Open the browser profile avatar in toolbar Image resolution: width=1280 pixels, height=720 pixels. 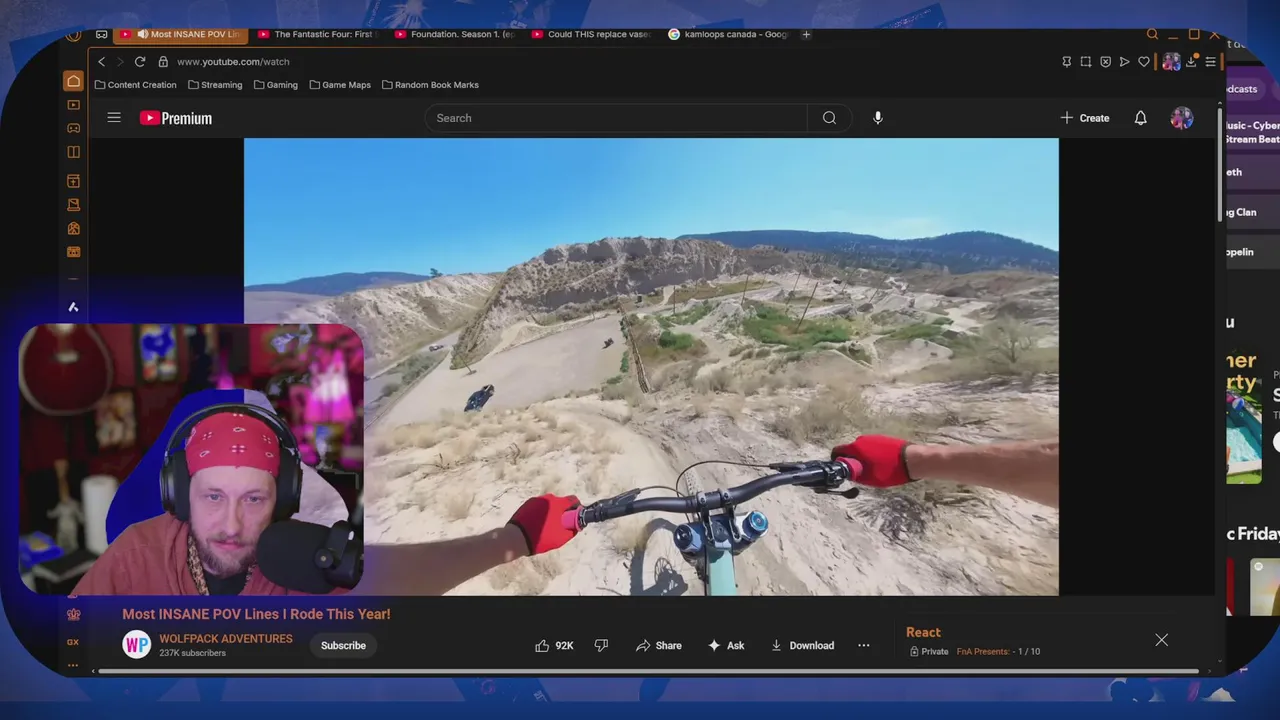pyautogui.click(x=1171, y=62)
